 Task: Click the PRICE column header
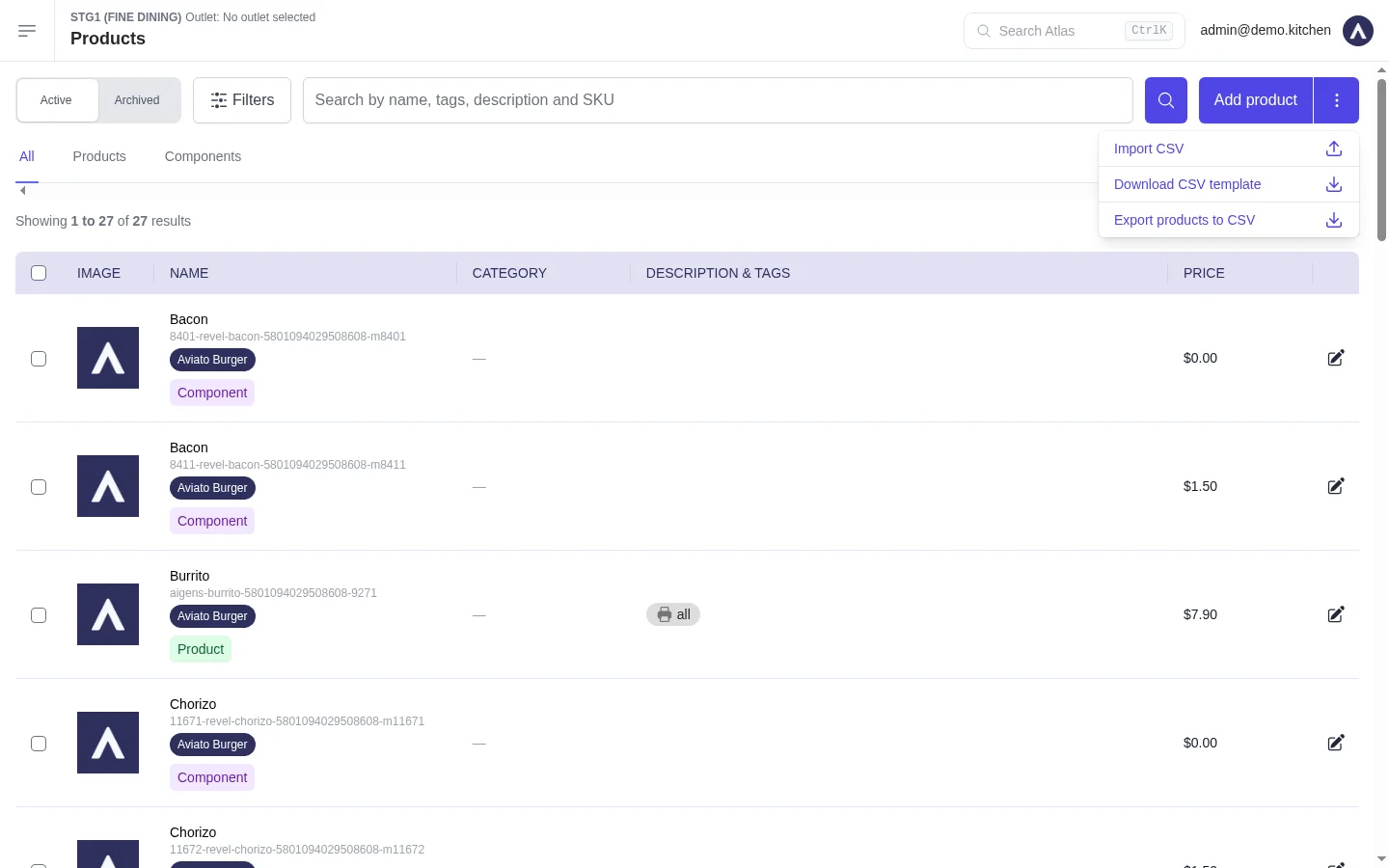pos(1204,273)
